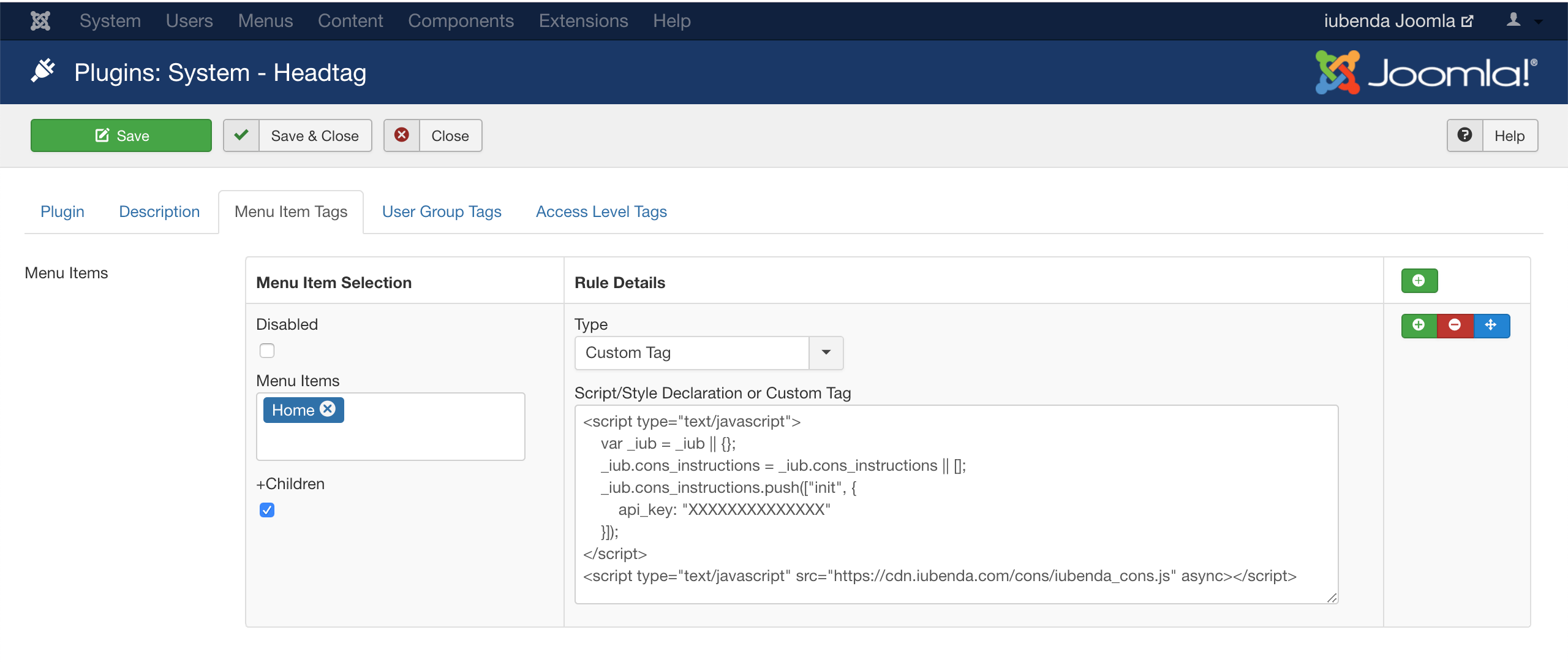This screenshot has width=1568, height=662.
Task: Remove the rule using the red minus icon
Action: click(x=1455, y=325)
